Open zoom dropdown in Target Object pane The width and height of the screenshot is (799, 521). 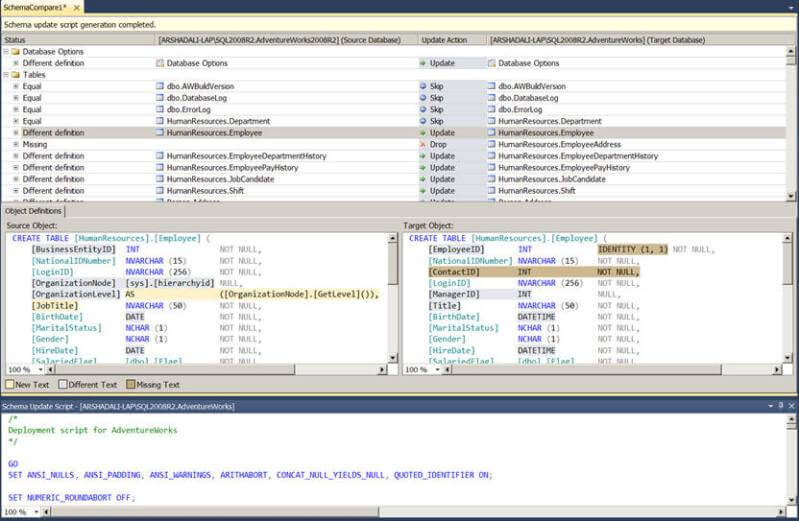(x=437, y=370)
